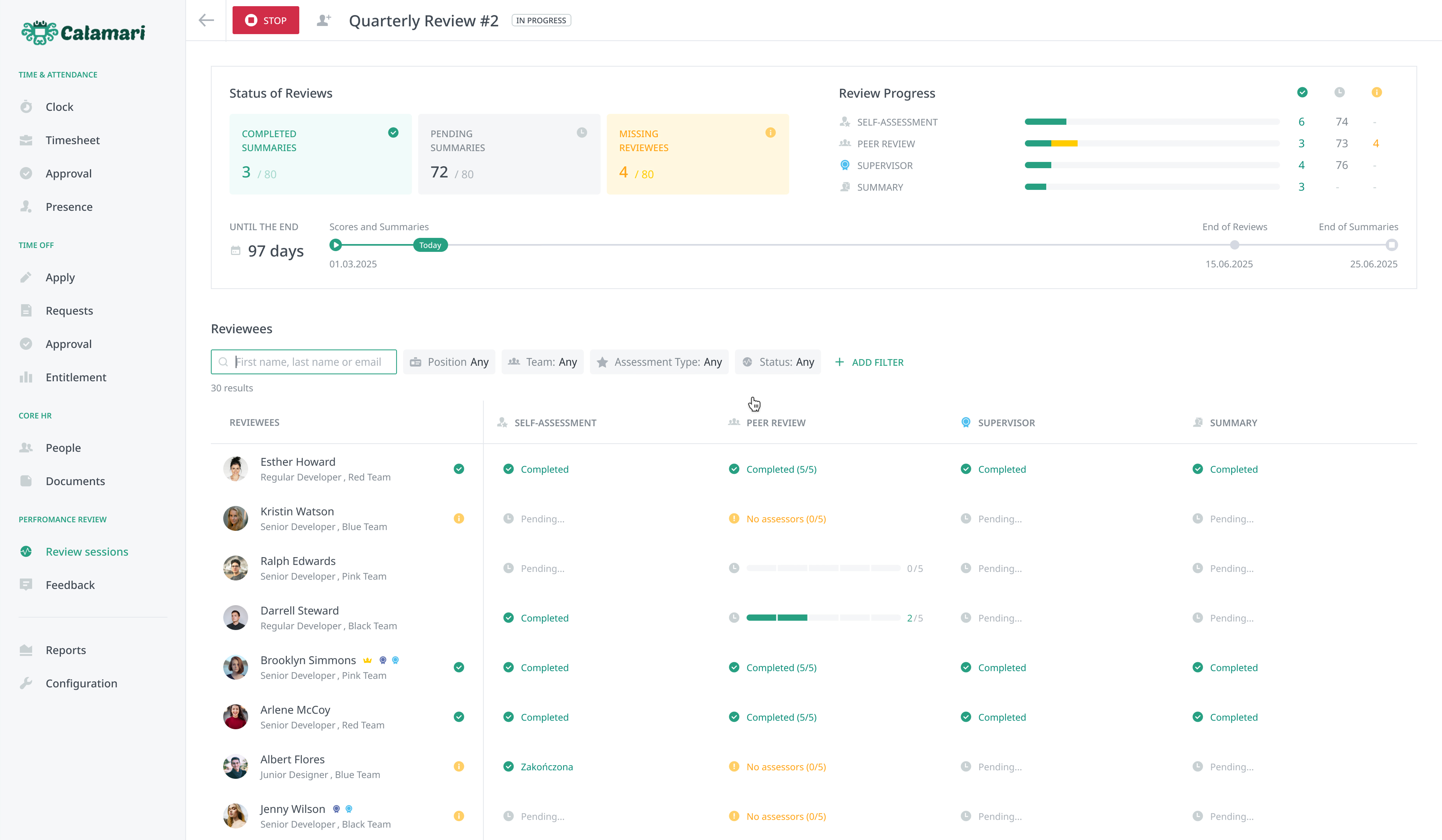Click the orange info icon in Review Progress header
Viewport: 1442px width, 840px height.
click(x=1376, y=92)
